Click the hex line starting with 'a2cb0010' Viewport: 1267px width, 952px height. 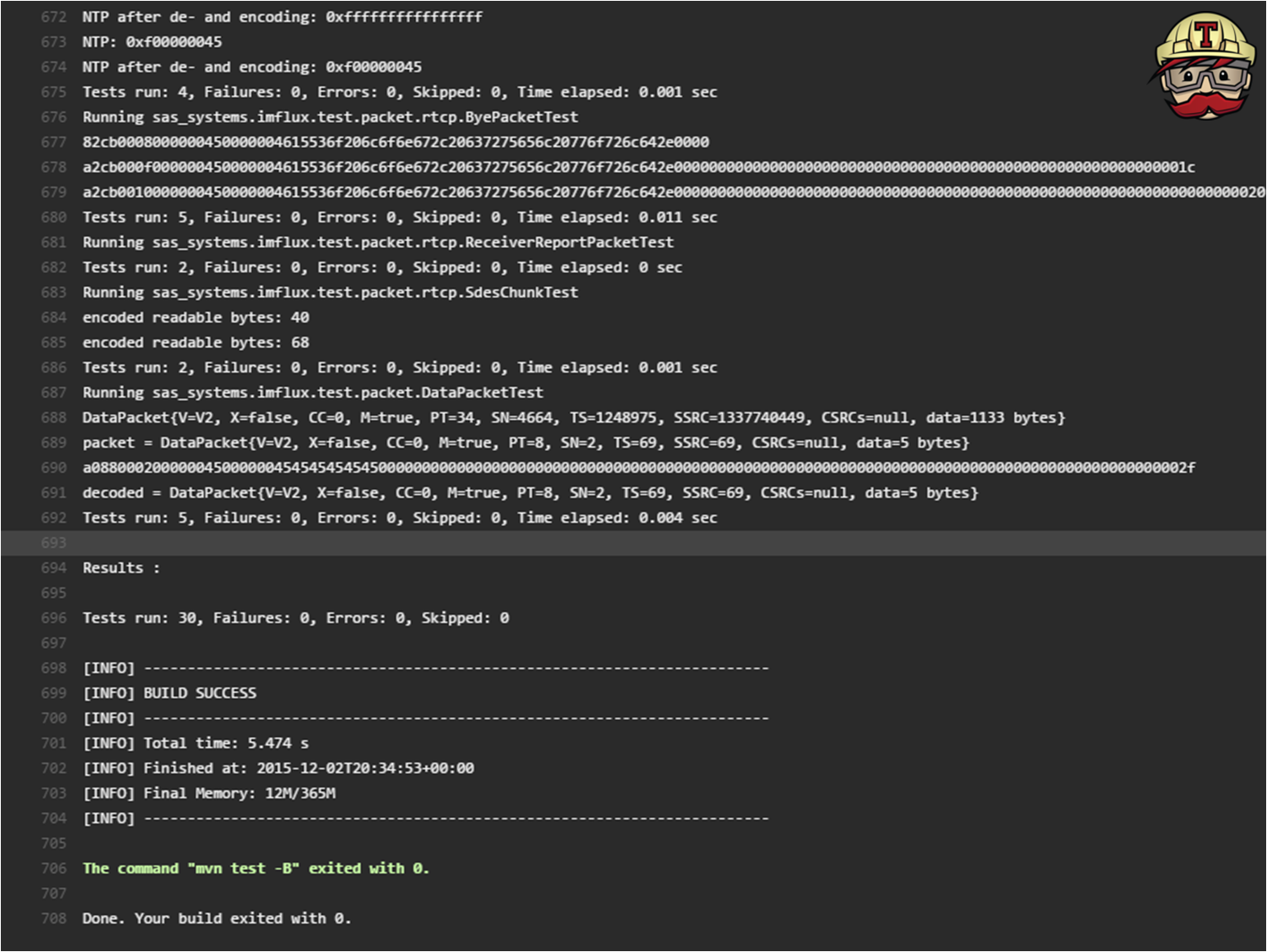point(673,192)
